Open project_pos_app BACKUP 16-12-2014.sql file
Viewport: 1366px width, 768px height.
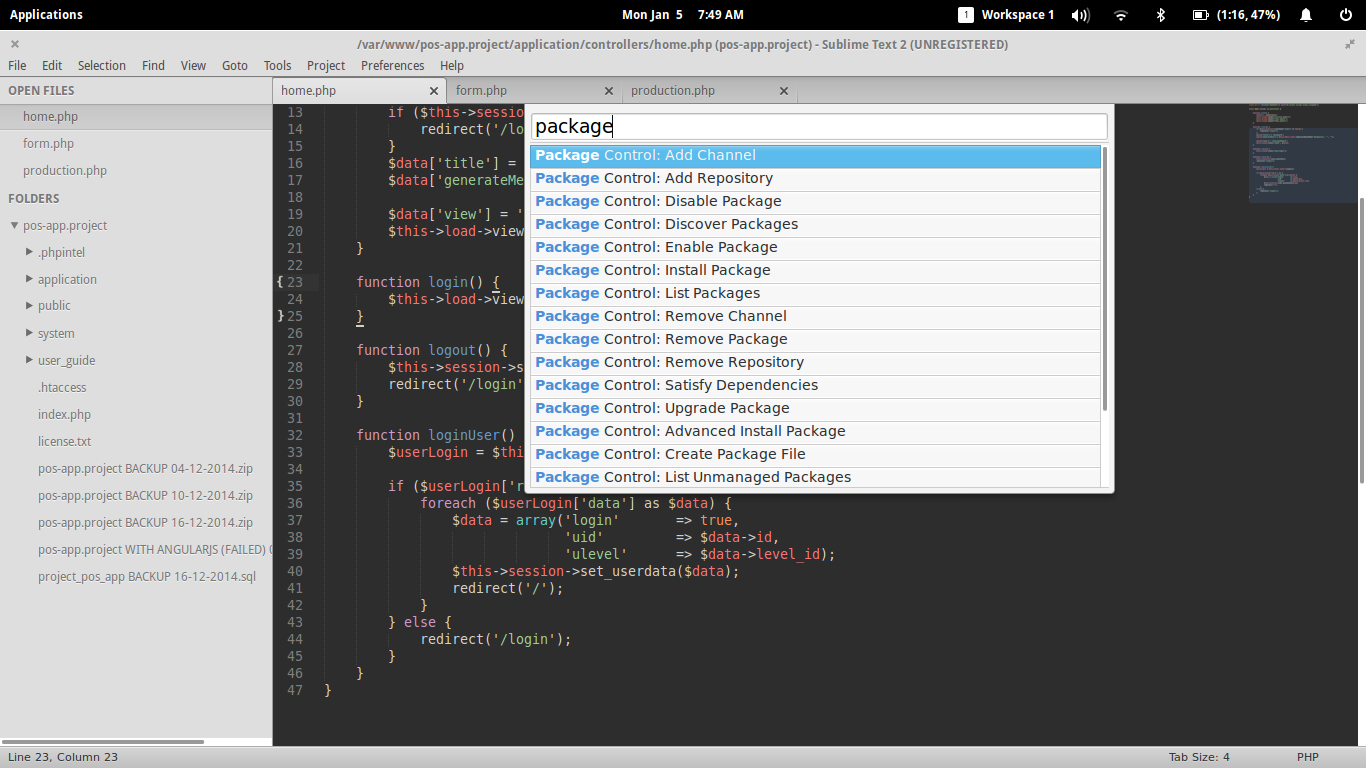coord(147,577)
